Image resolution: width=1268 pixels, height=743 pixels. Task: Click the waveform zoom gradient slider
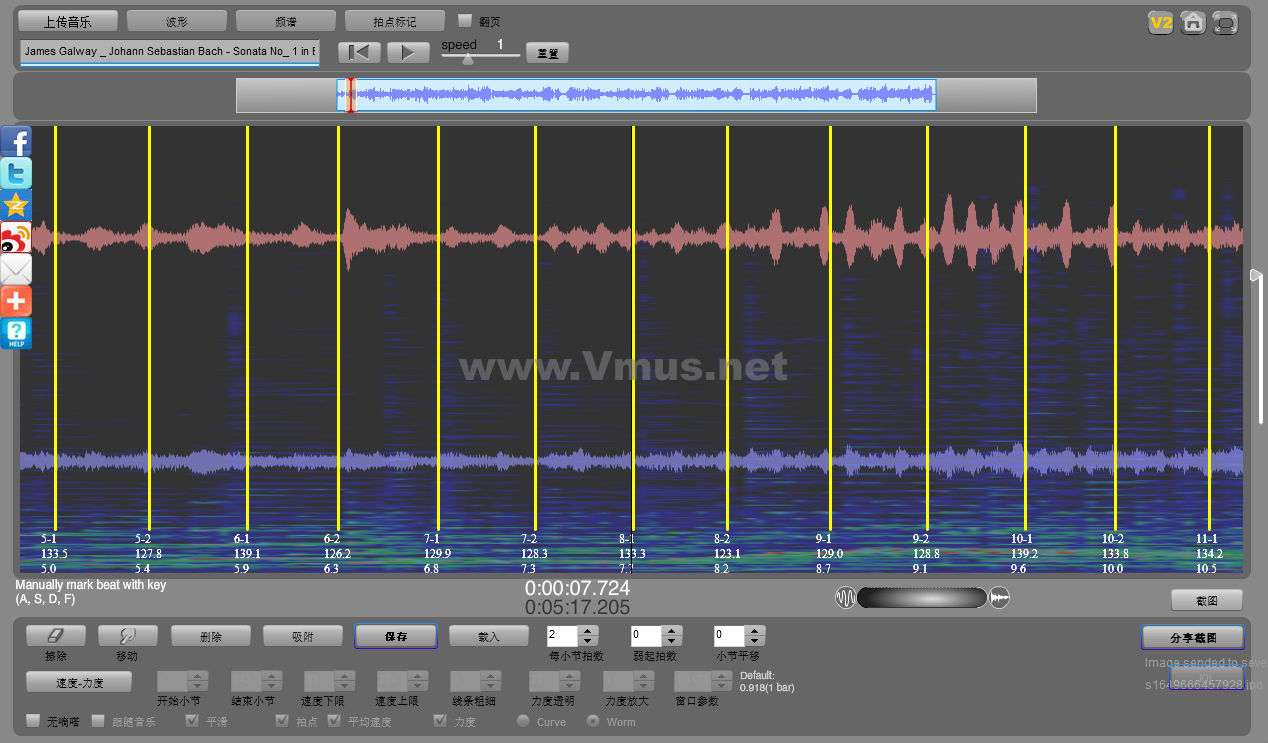tap(922, 598)
